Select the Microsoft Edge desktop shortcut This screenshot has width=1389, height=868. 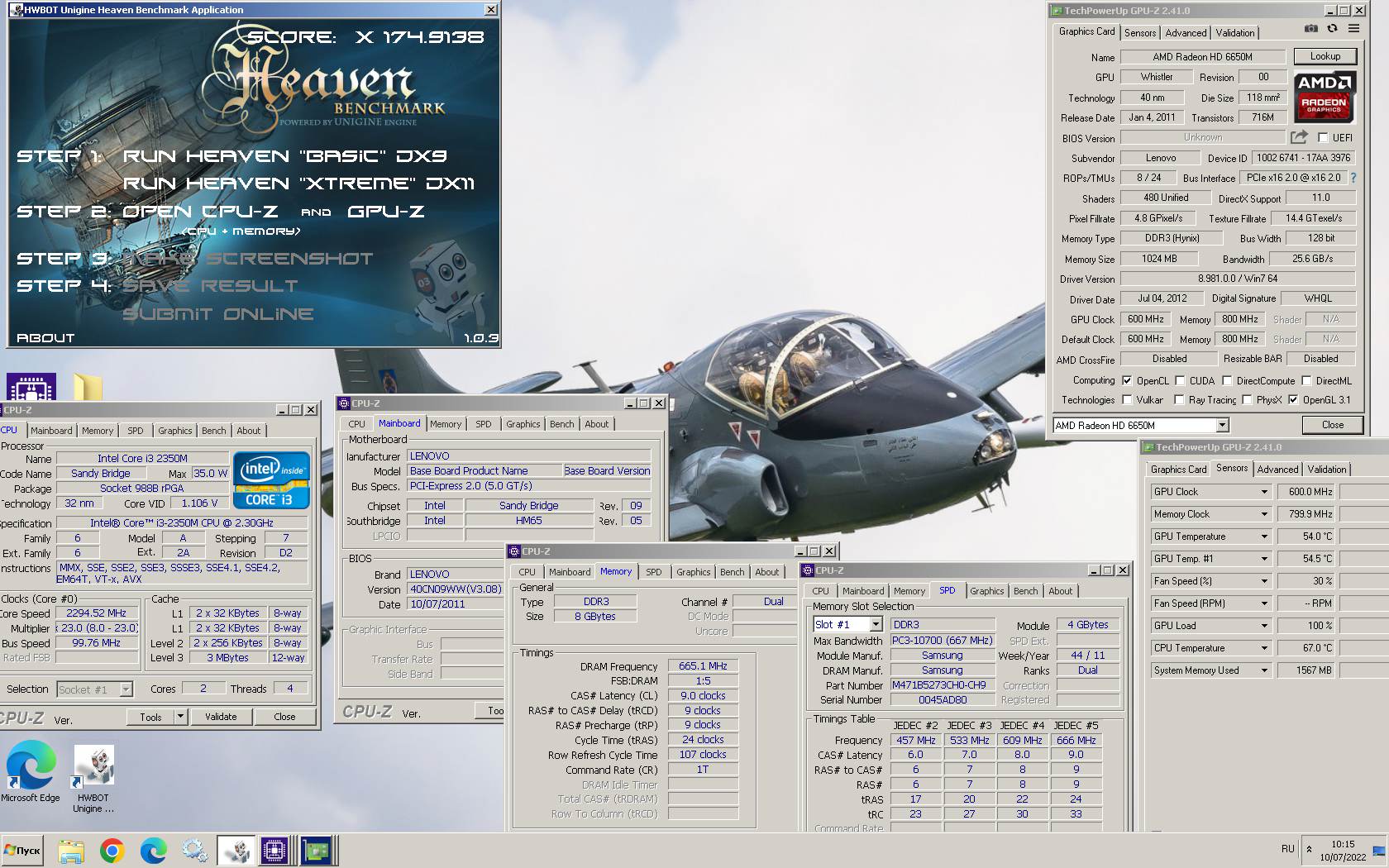(x=31, y=772)
